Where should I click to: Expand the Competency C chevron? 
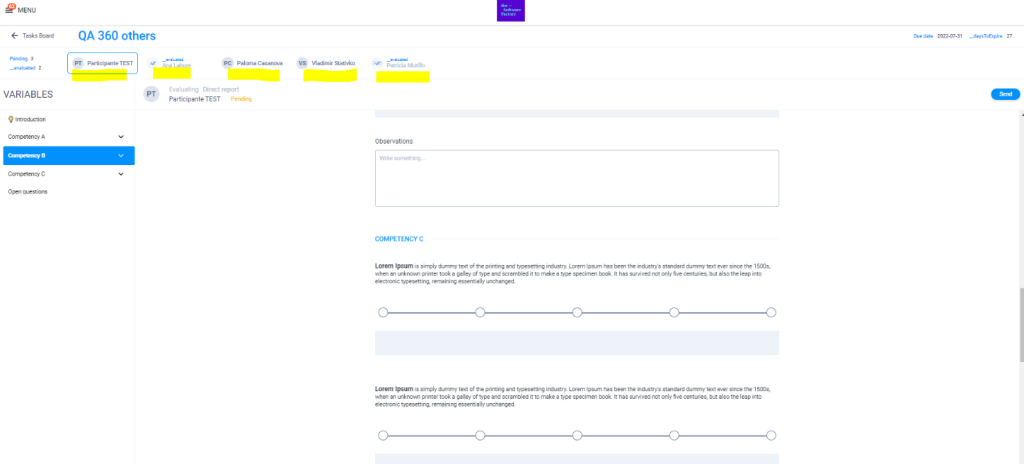(120, 173)
